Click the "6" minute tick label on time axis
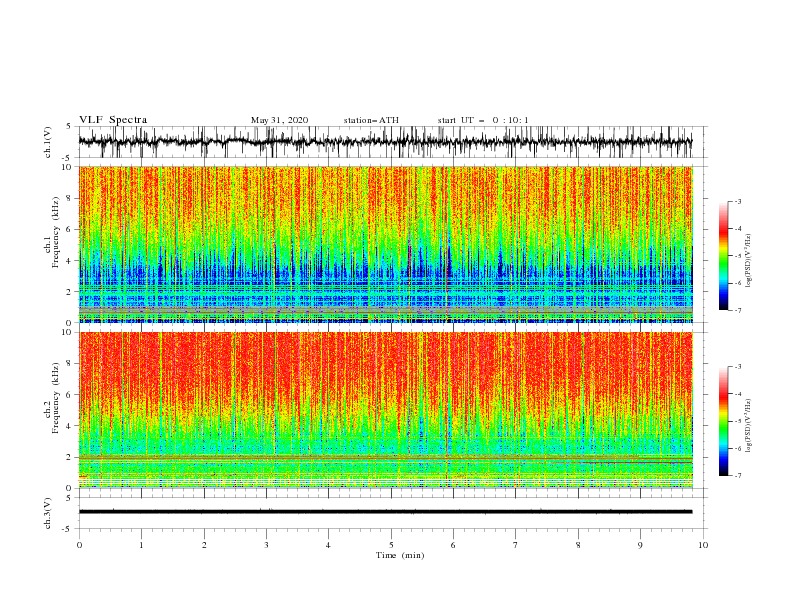792x612 pixels. [453, 545]
